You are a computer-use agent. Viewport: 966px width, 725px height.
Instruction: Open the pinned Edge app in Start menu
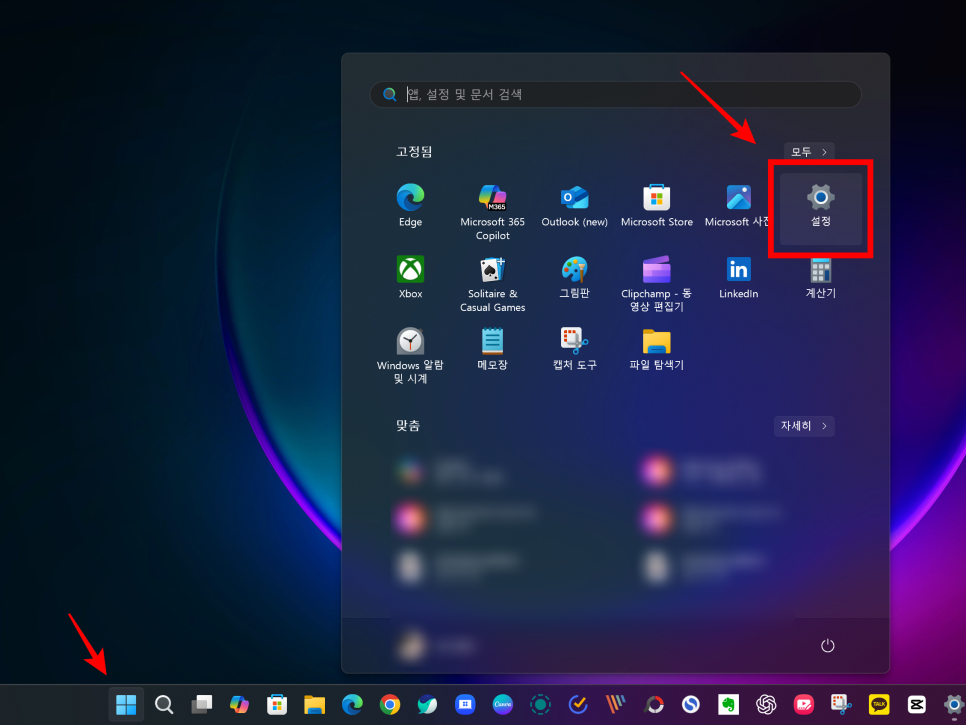tap(410, 206)
